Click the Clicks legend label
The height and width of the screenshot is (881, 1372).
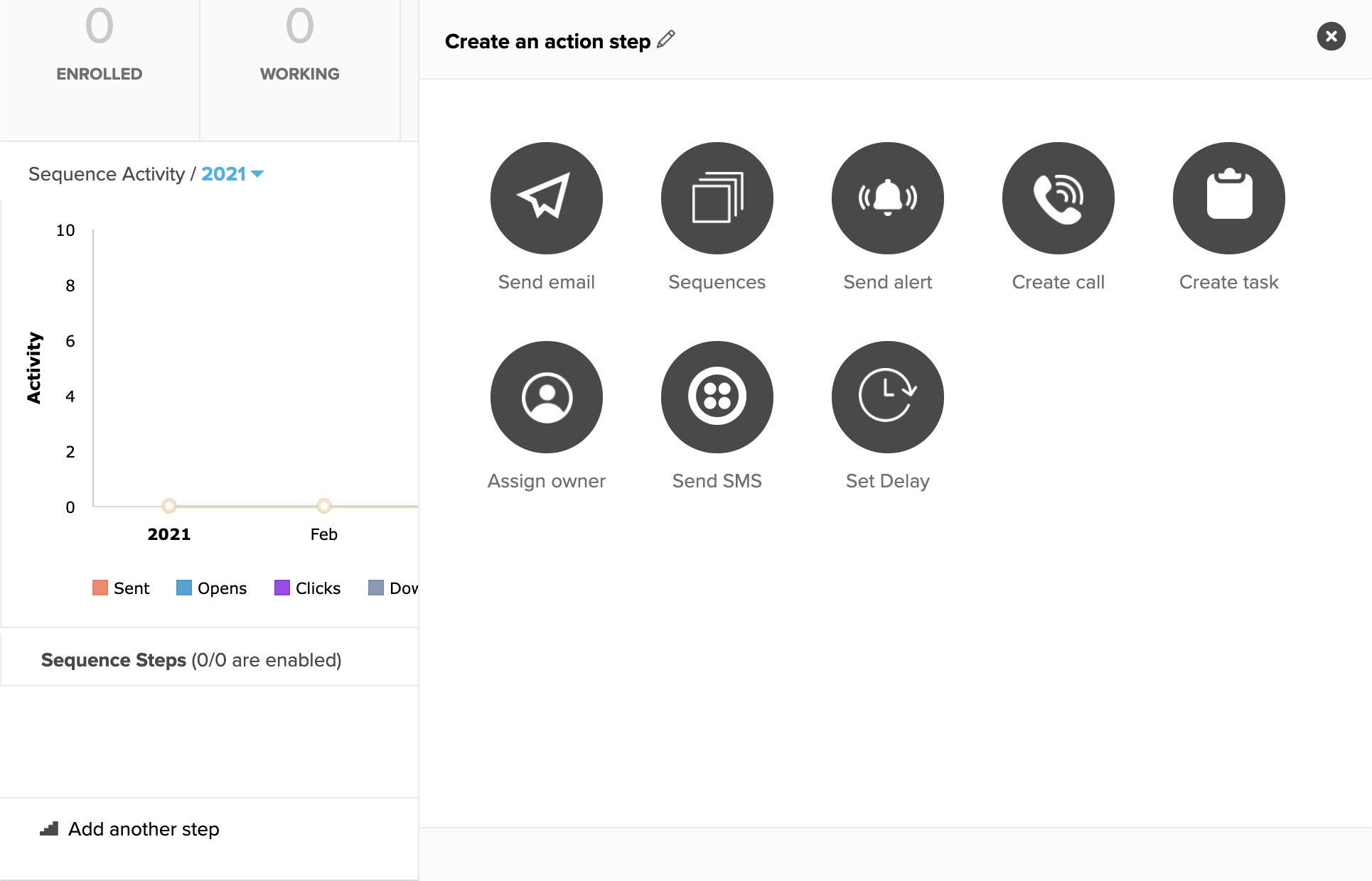(x=318, y=588)
